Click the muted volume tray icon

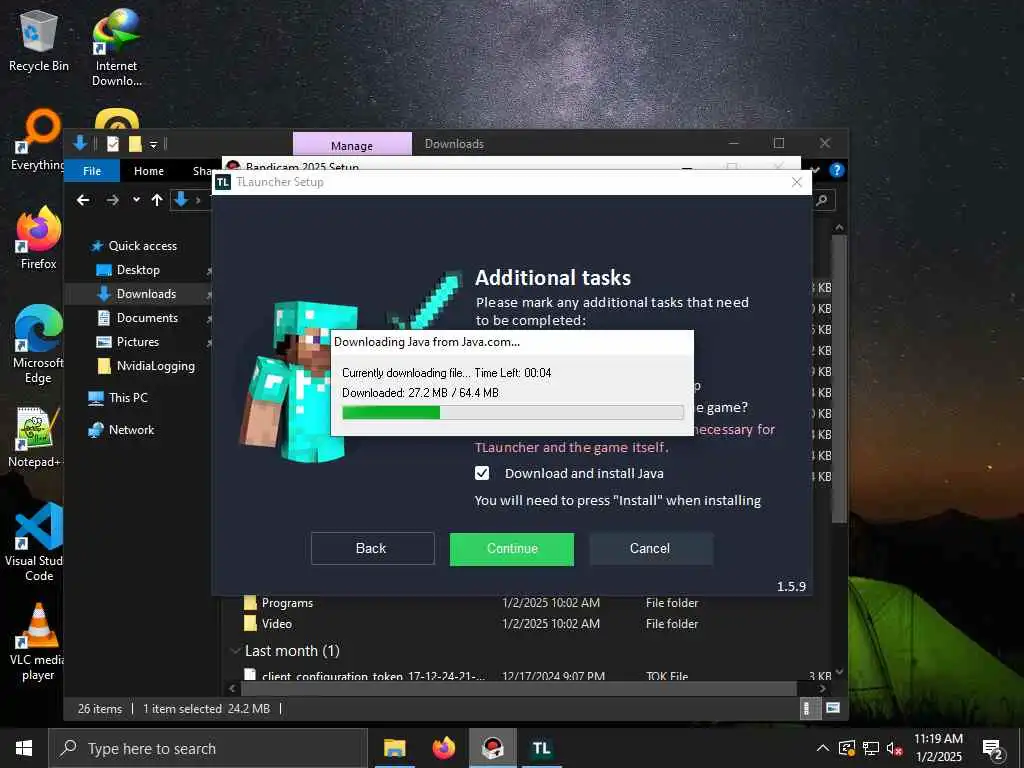894,748
